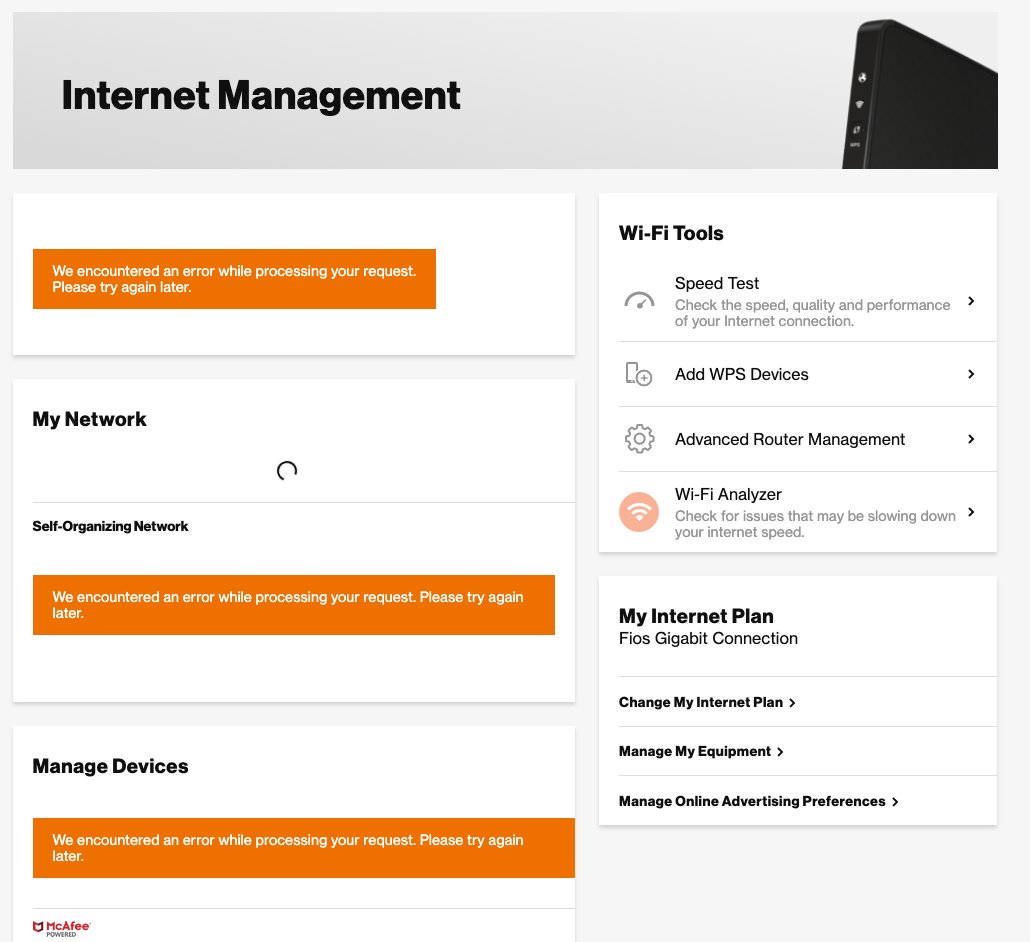Click the My Internet Plan heading
This screenshot has height=942, width=1030.
pyautogui.click(x=696, y=616)
